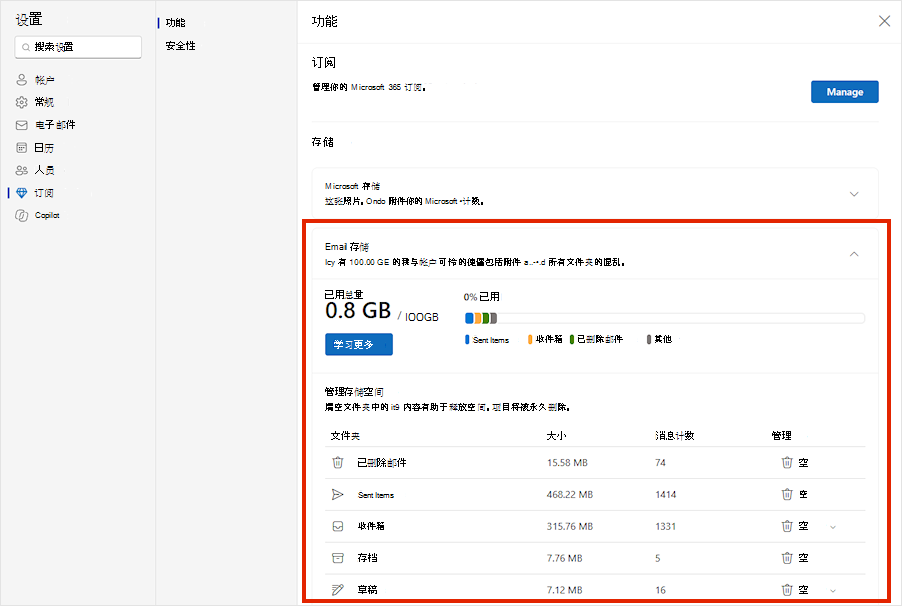Click the 15.58 MB size value
The width and height of the screenshot is (902, 606).
pos(567,463)
